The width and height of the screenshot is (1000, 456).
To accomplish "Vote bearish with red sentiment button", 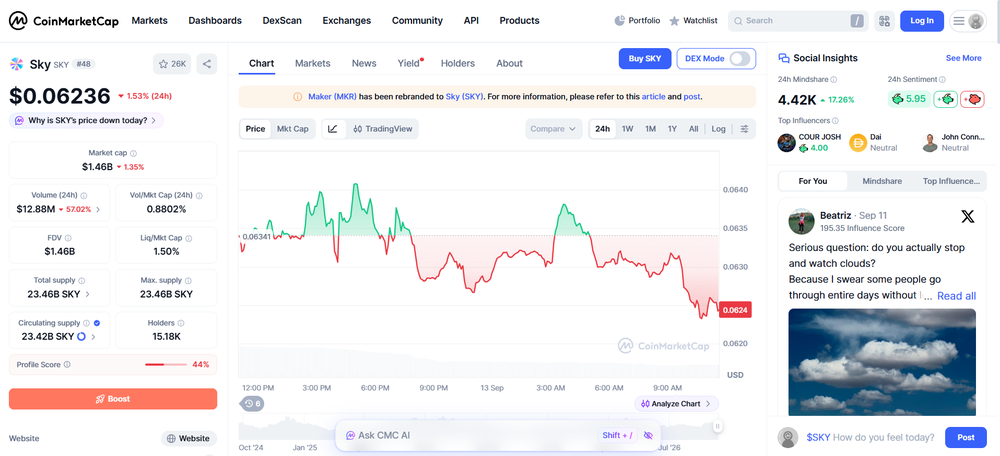I will (x=973, y=99).
